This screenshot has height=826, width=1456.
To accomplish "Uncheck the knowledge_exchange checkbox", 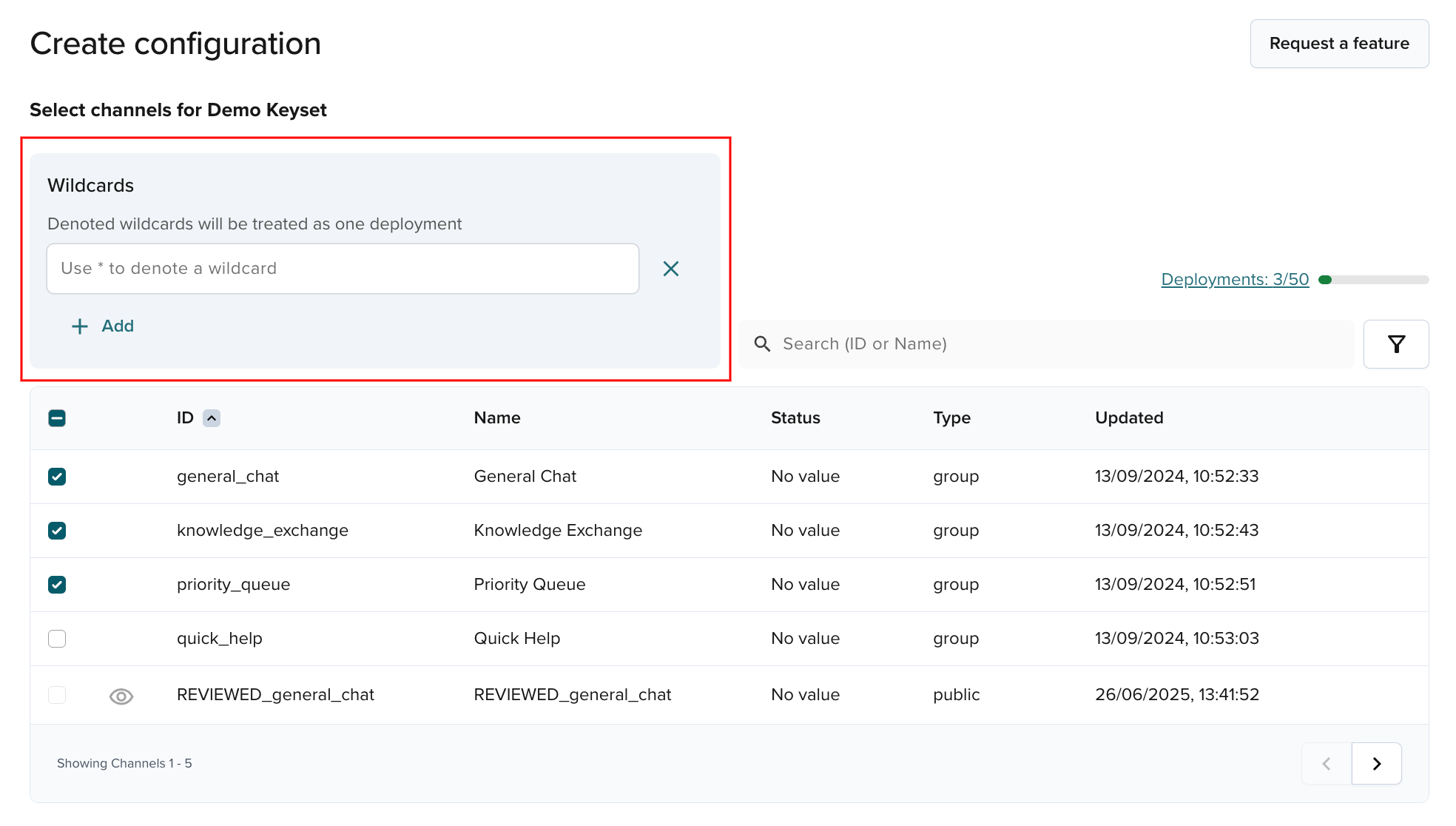I will 57,531.
